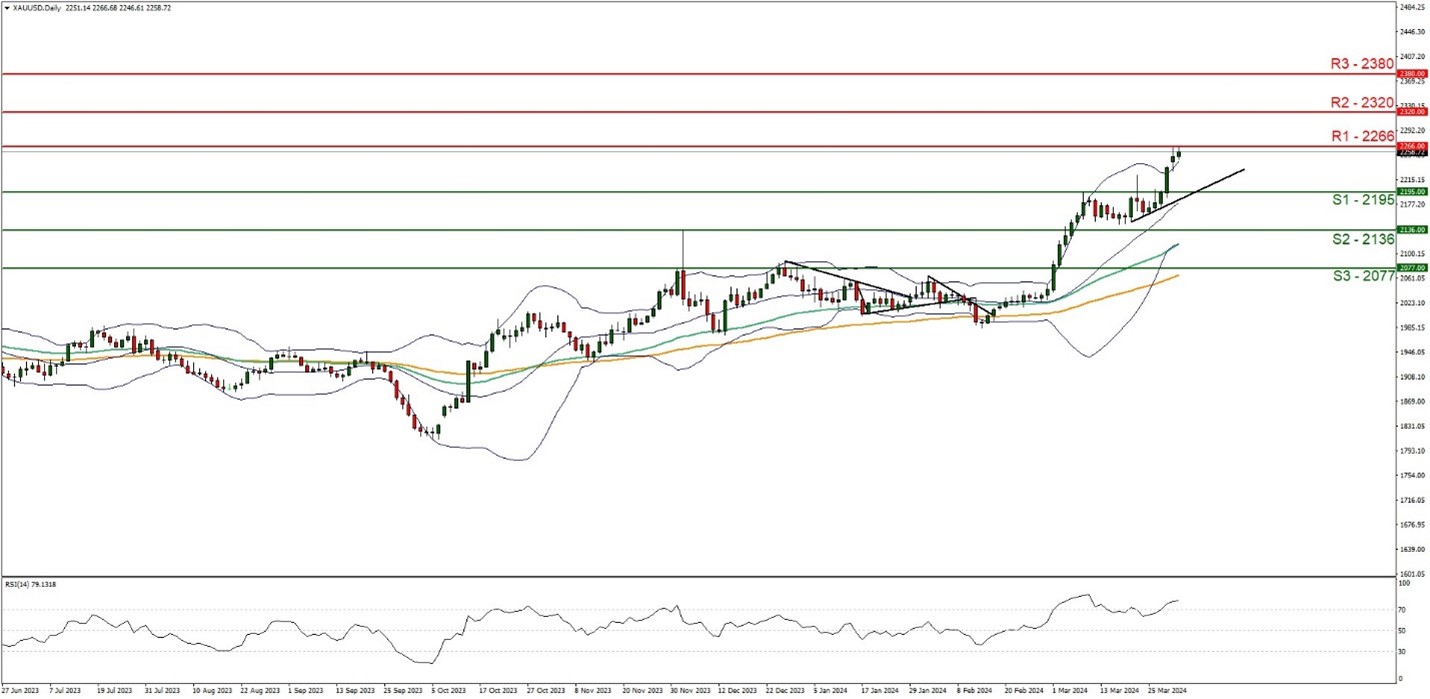The height and width of the screenshot is (699, 1430).
Task: Click the 8 Feb 2024 date label
Action: point(974,691)
